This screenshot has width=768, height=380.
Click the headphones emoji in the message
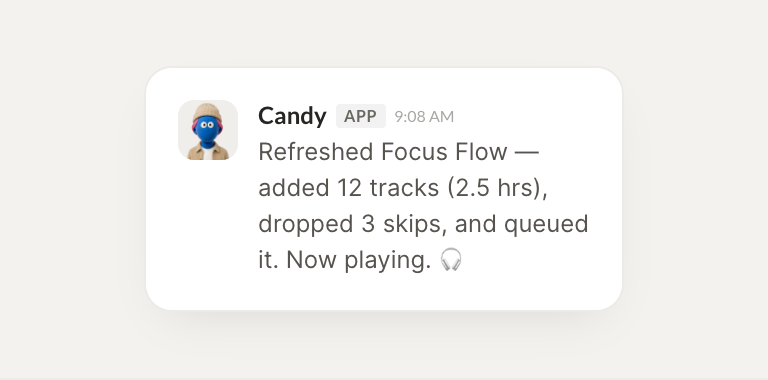(x=451, y=260)
